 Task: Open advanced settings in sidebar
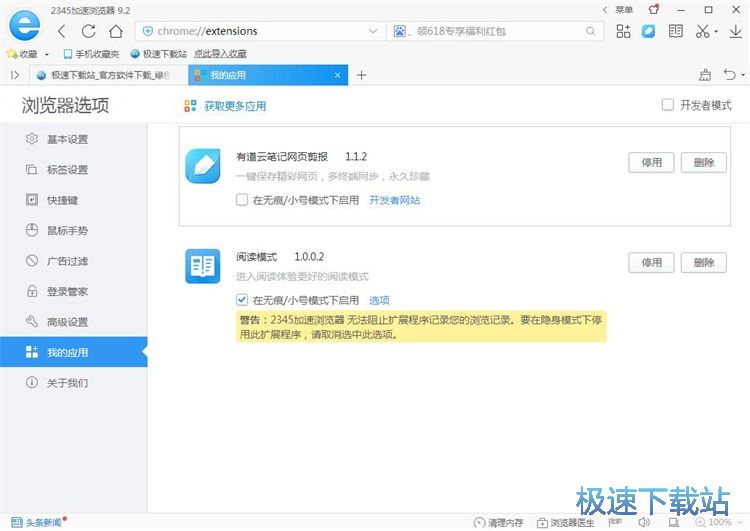pyautogui.click(x=74, y=322)
